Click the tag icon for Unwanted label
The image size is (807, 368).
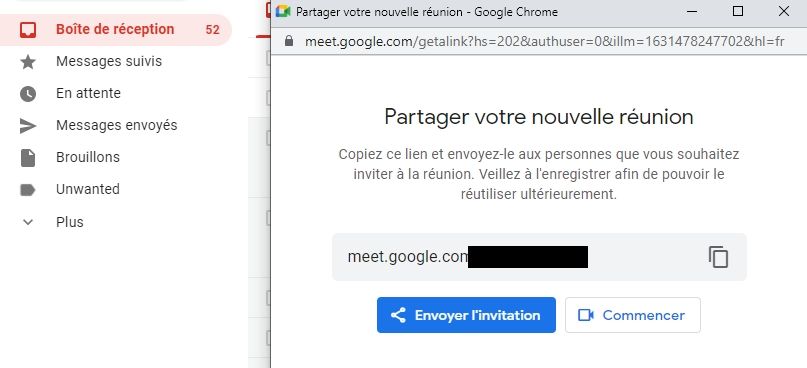click(28, 190)
